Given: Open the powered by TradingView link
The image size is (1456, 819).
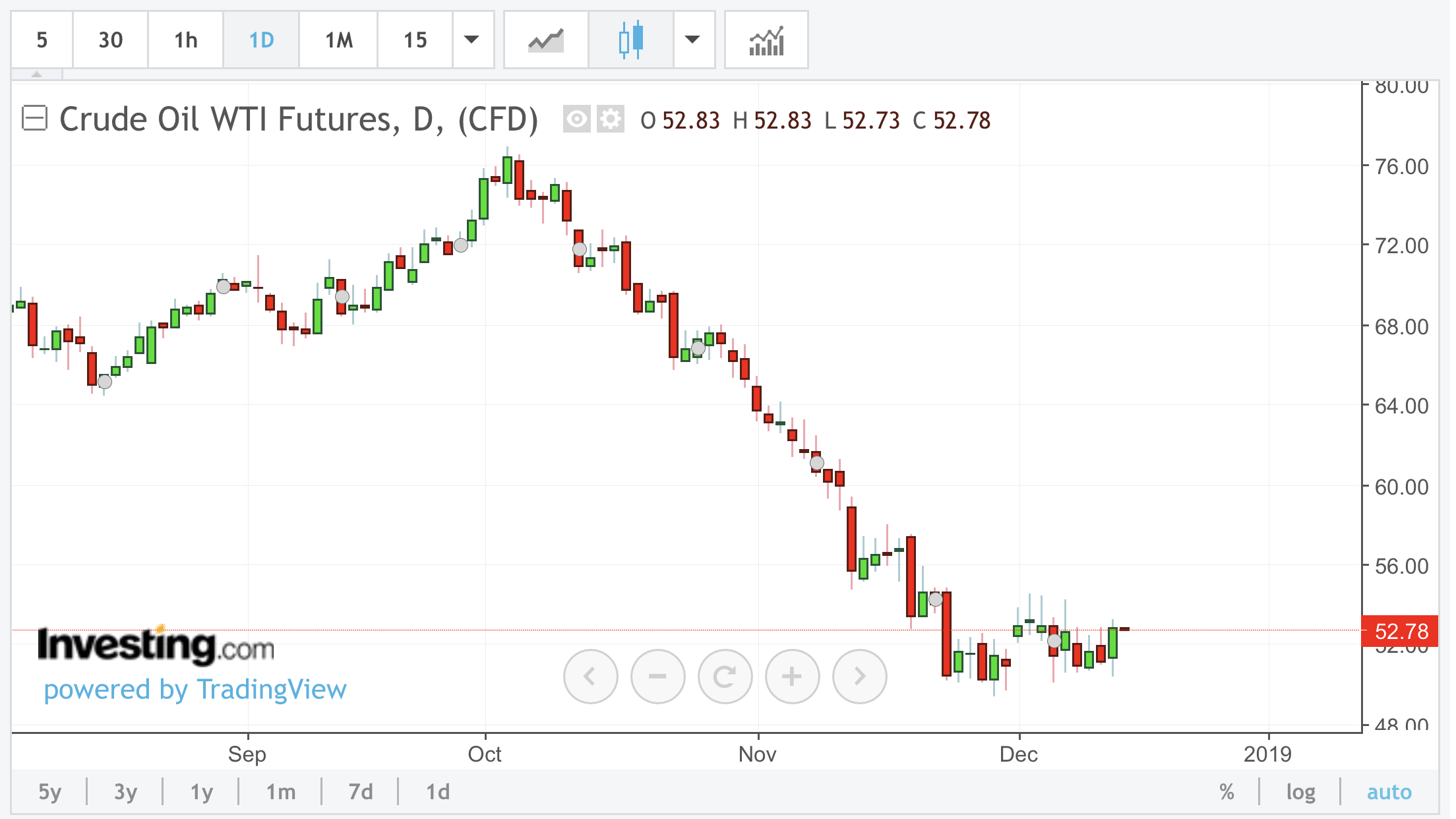Looking at the screenshot, I should (195, 690).
